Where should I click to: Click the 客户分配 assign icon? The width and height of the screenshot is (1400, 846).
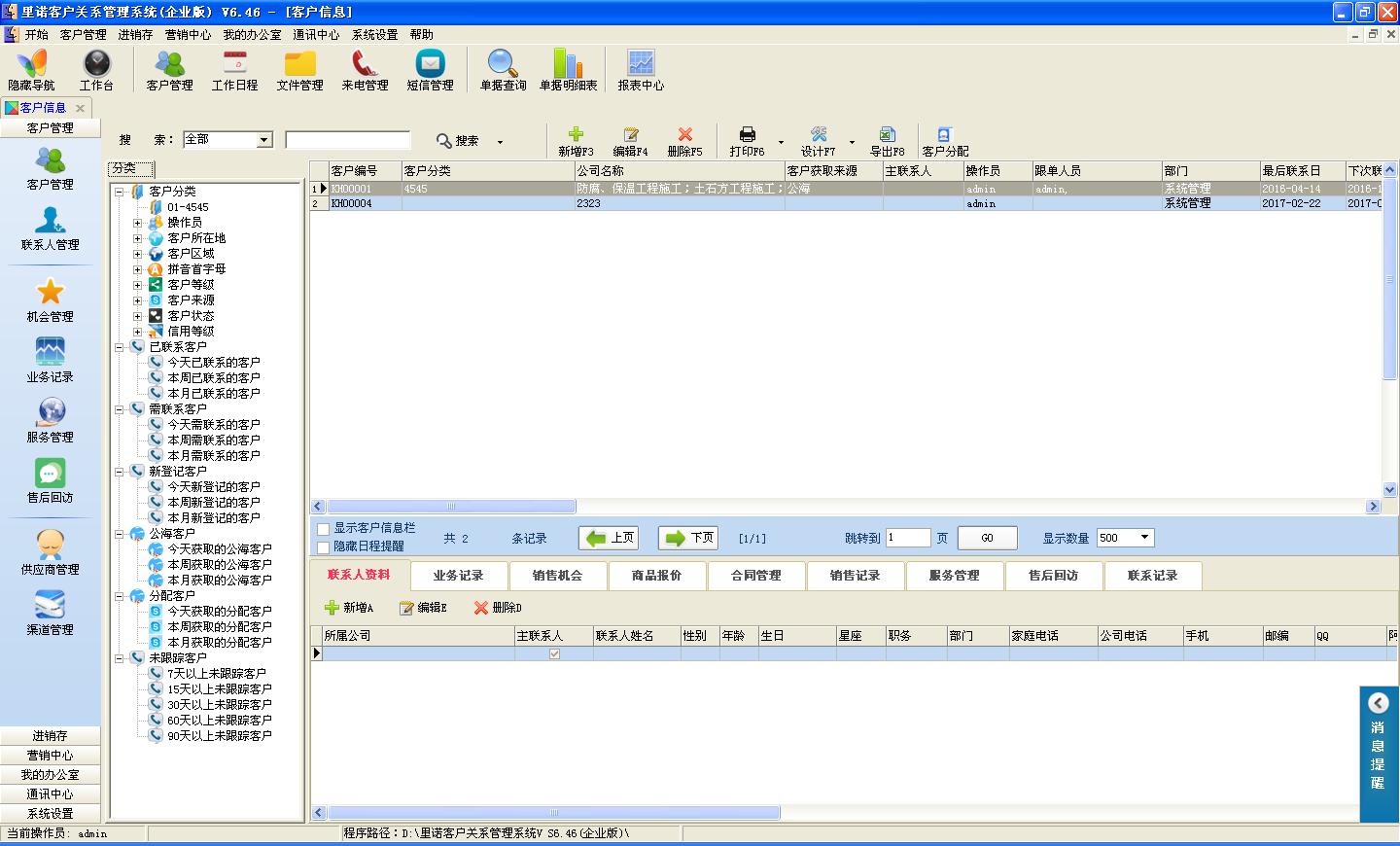(x=945, y=142)
